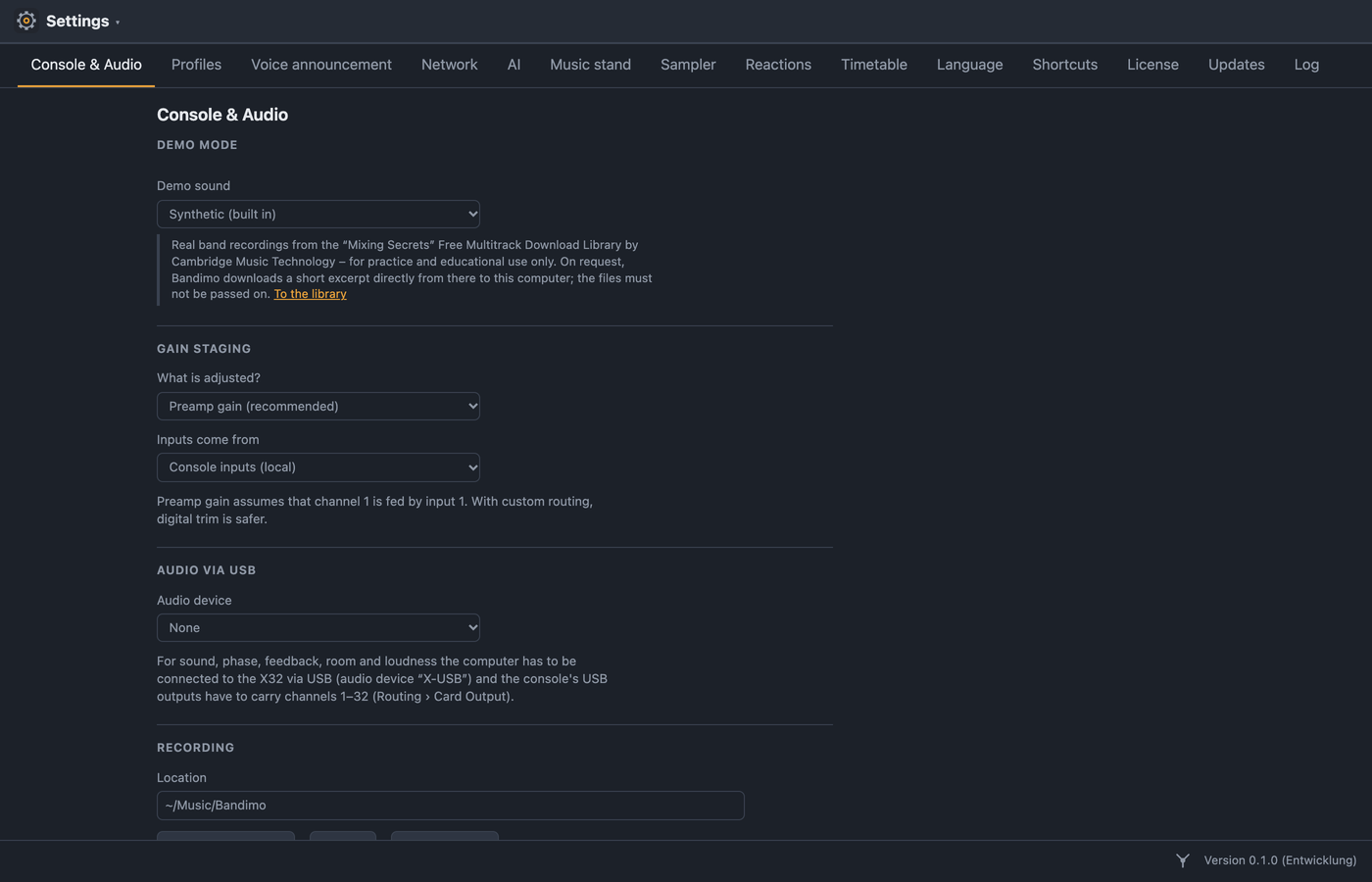The image size is (1372, 882).
Task: Click the 'Settings' title text
Action: pos(77,21)
